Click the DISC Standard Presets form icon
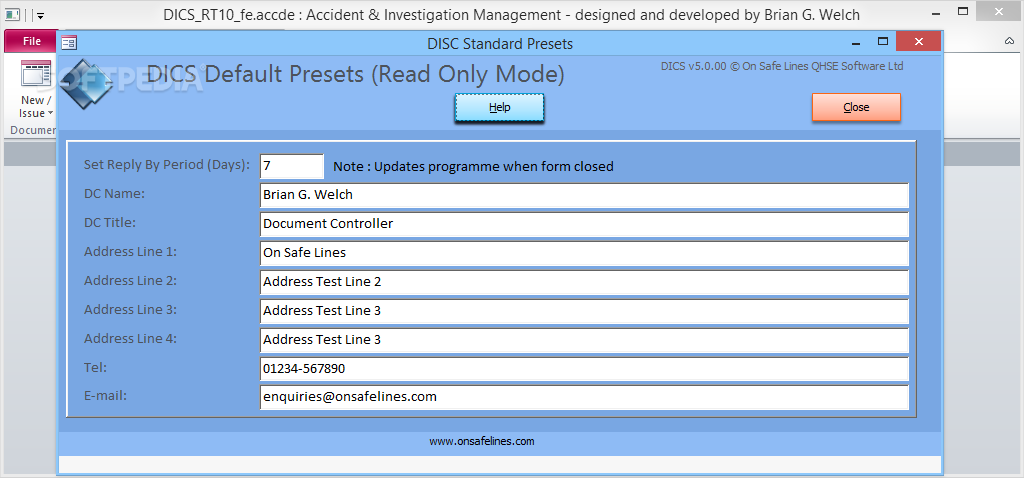 point(69,44)
